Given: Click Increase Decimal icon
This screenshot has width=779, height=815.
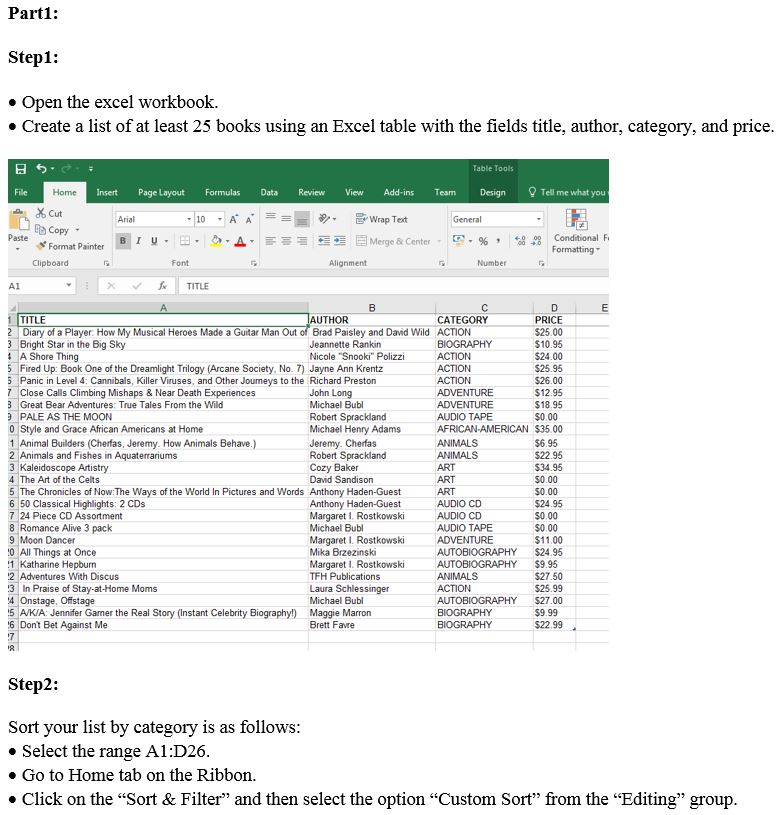Looking at the screenshot, I should click(520, 241).
